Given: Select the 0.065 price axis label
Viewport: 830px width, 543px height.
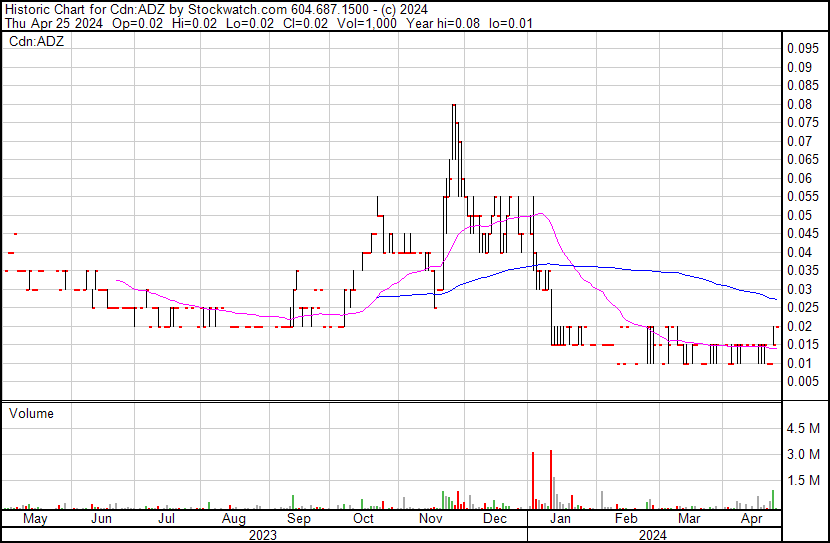Looking at the screenshot, I should coord(803,159).
